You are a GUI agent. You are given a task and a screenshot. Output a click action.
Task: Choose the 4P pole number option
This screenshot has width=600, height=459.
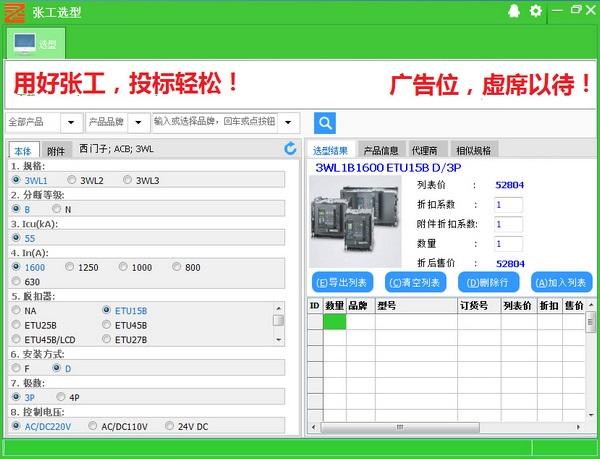tap(63, 396)
